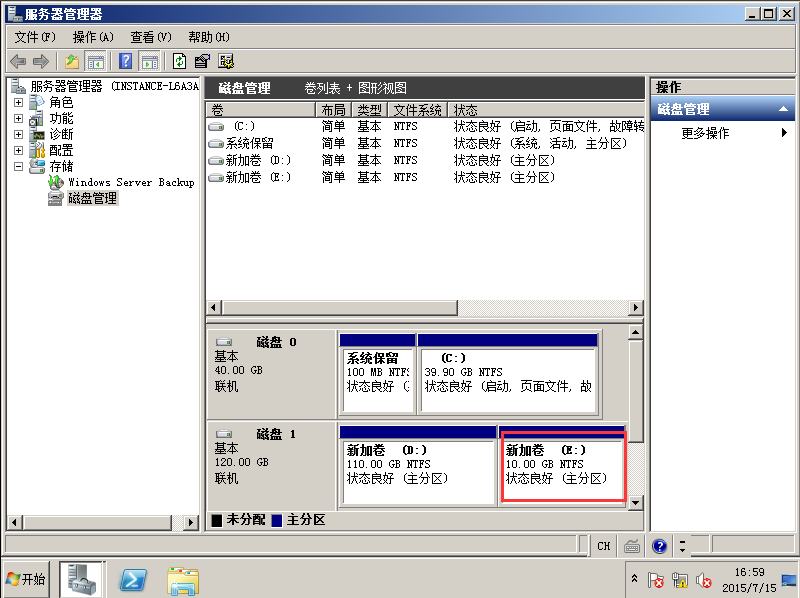Collapse the 存储 tree node
The height and width of the screenshot is (598, 800).
tap(18, 166)
